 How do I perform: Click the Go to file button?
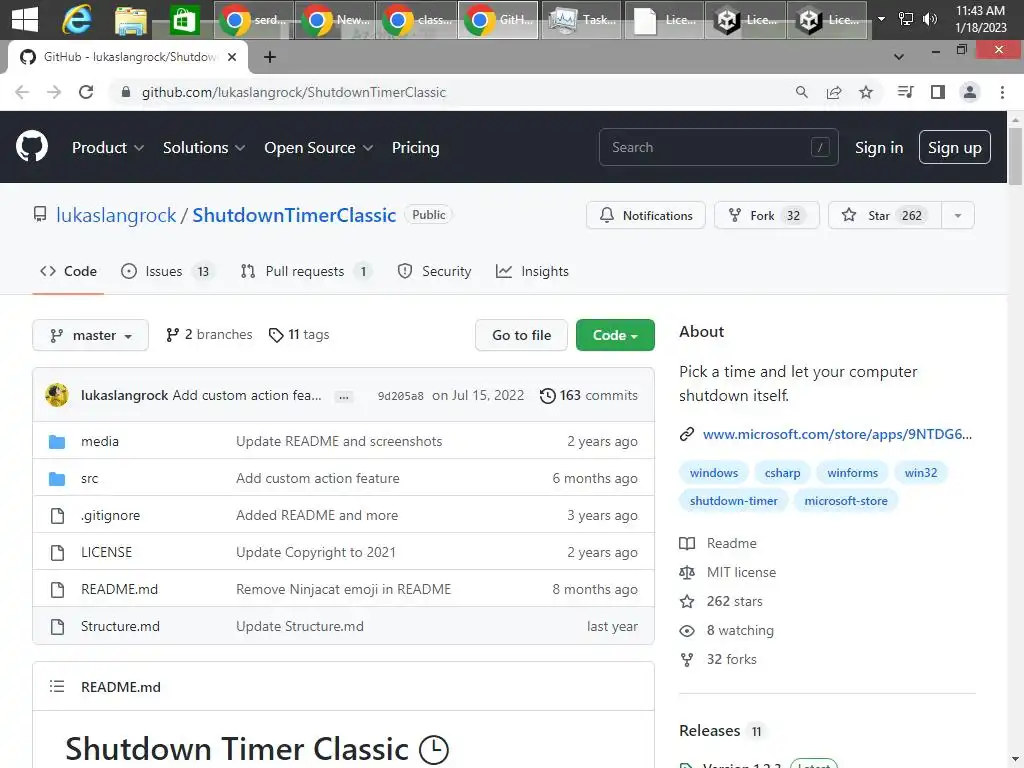(x=521, y=335)
